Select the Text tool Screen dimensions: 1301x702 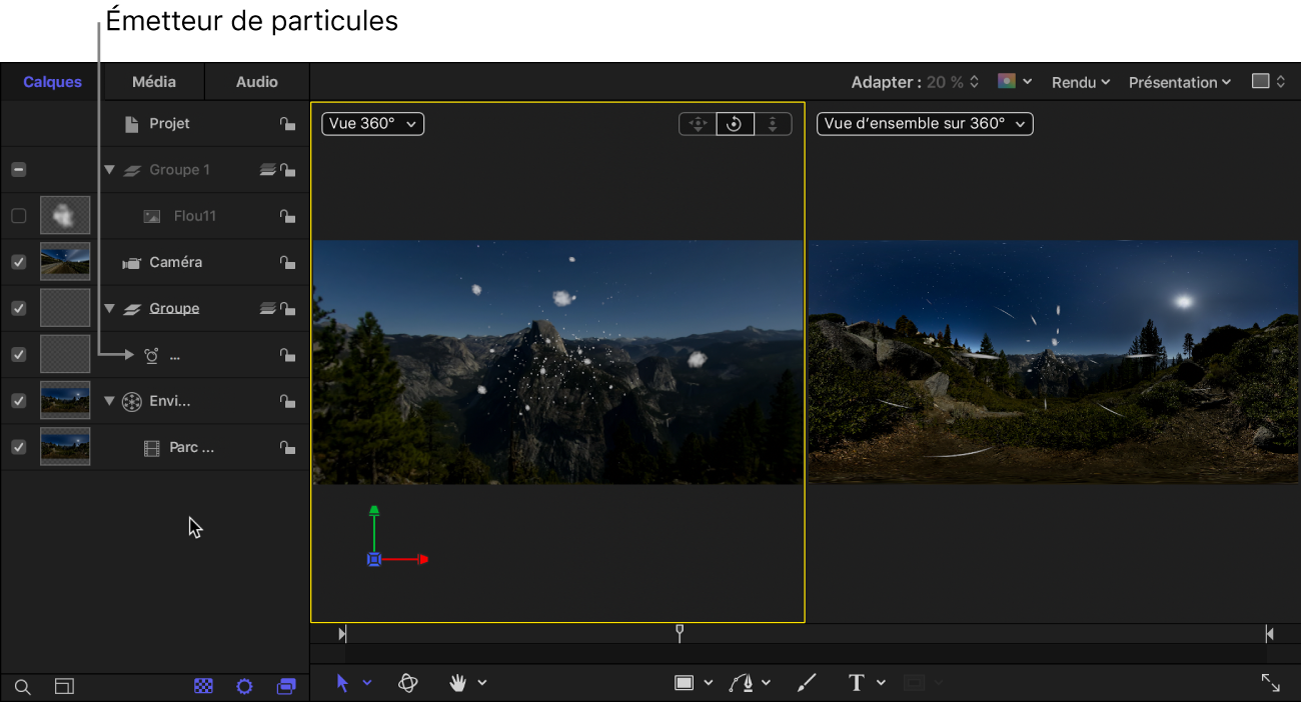856,683
